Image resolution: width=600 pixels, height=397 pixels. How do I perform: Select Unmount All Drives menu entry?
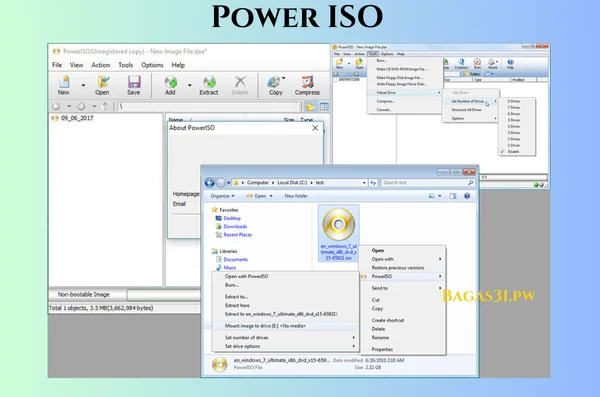466,110
